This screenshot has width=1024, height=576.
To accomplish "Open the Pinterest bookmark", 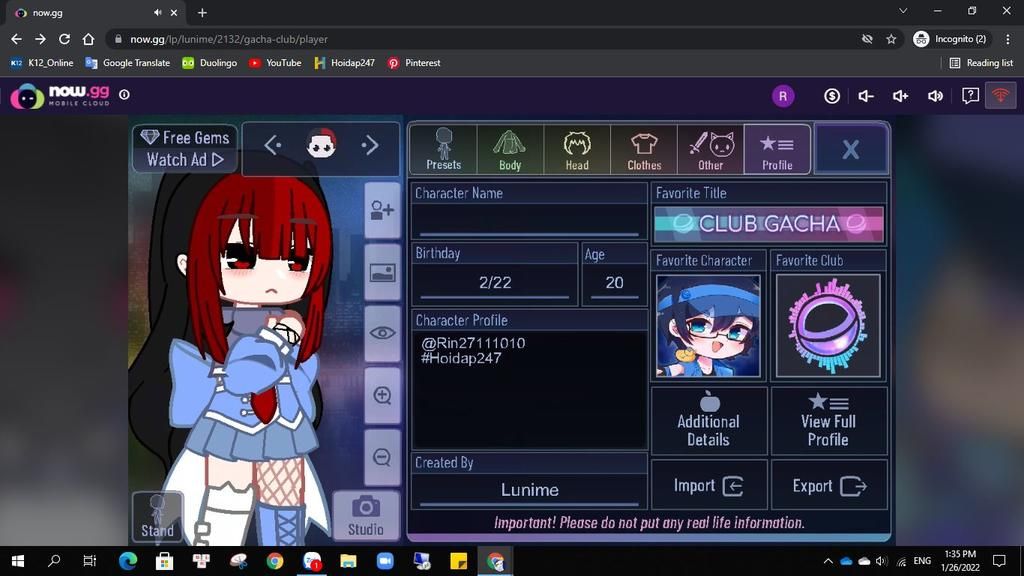I will pyautogui.click(x=414, y=63).
